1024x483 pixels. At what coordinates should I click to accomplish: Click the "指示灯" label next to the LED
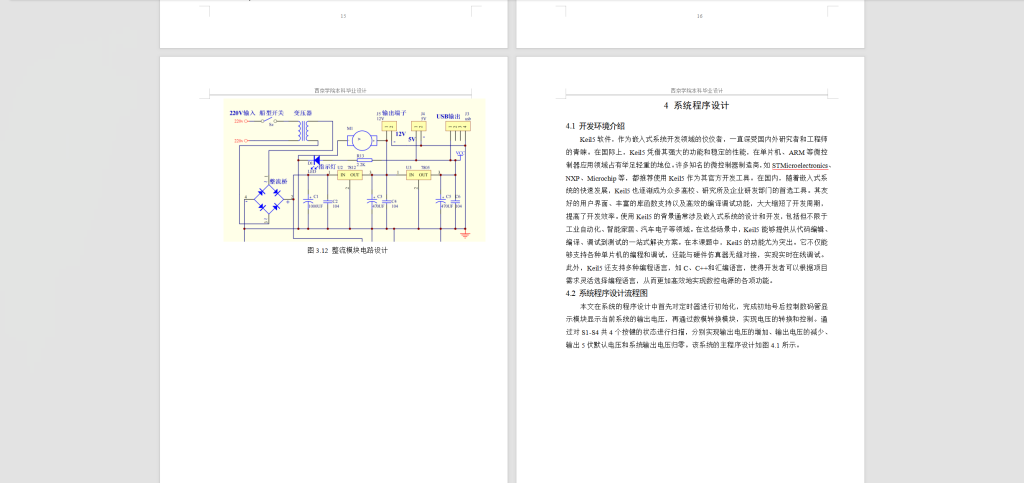pyautogui.click(x=327, y=166)
